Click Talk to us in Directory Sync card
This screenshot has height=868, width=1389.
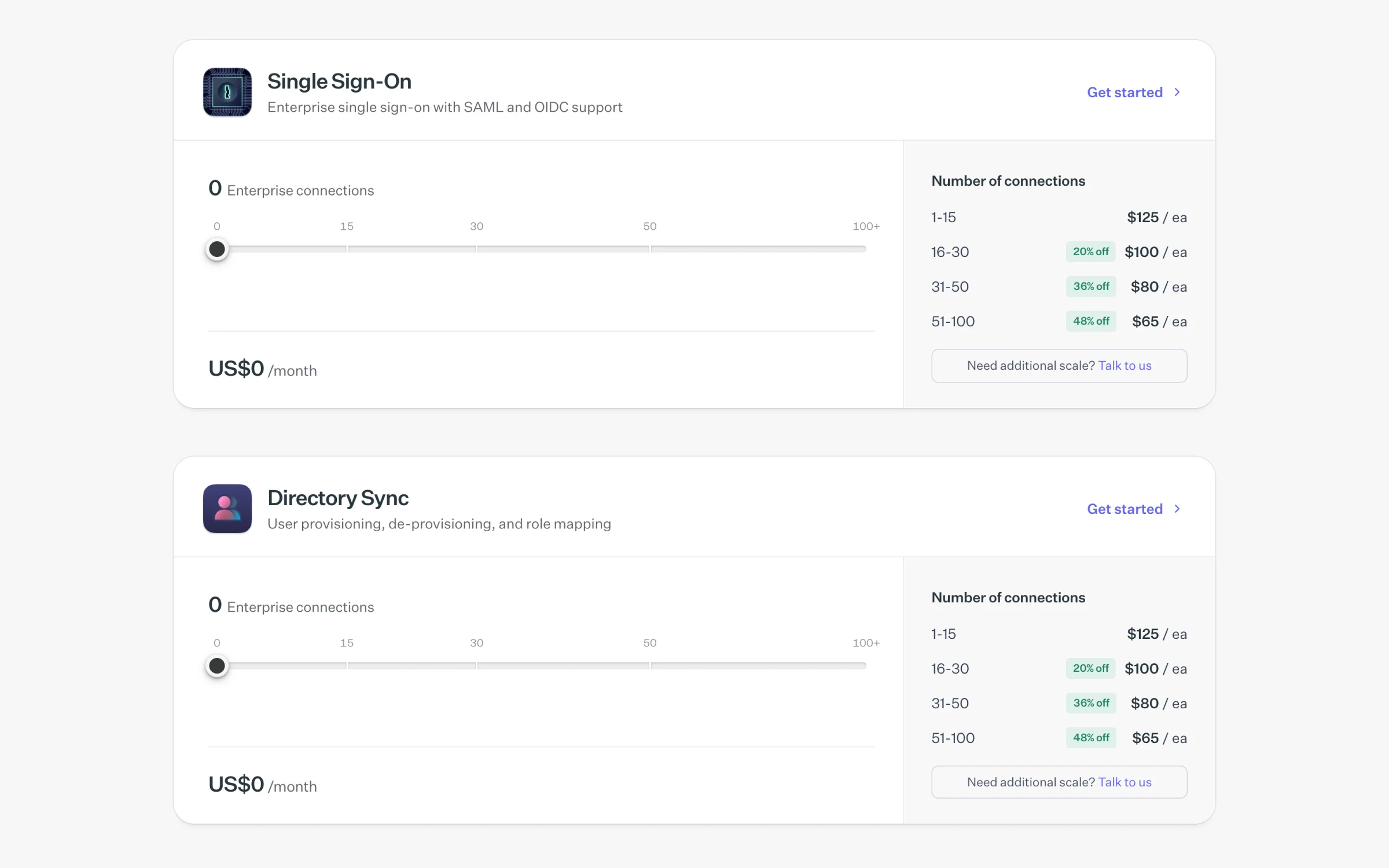coord(1125,782)
